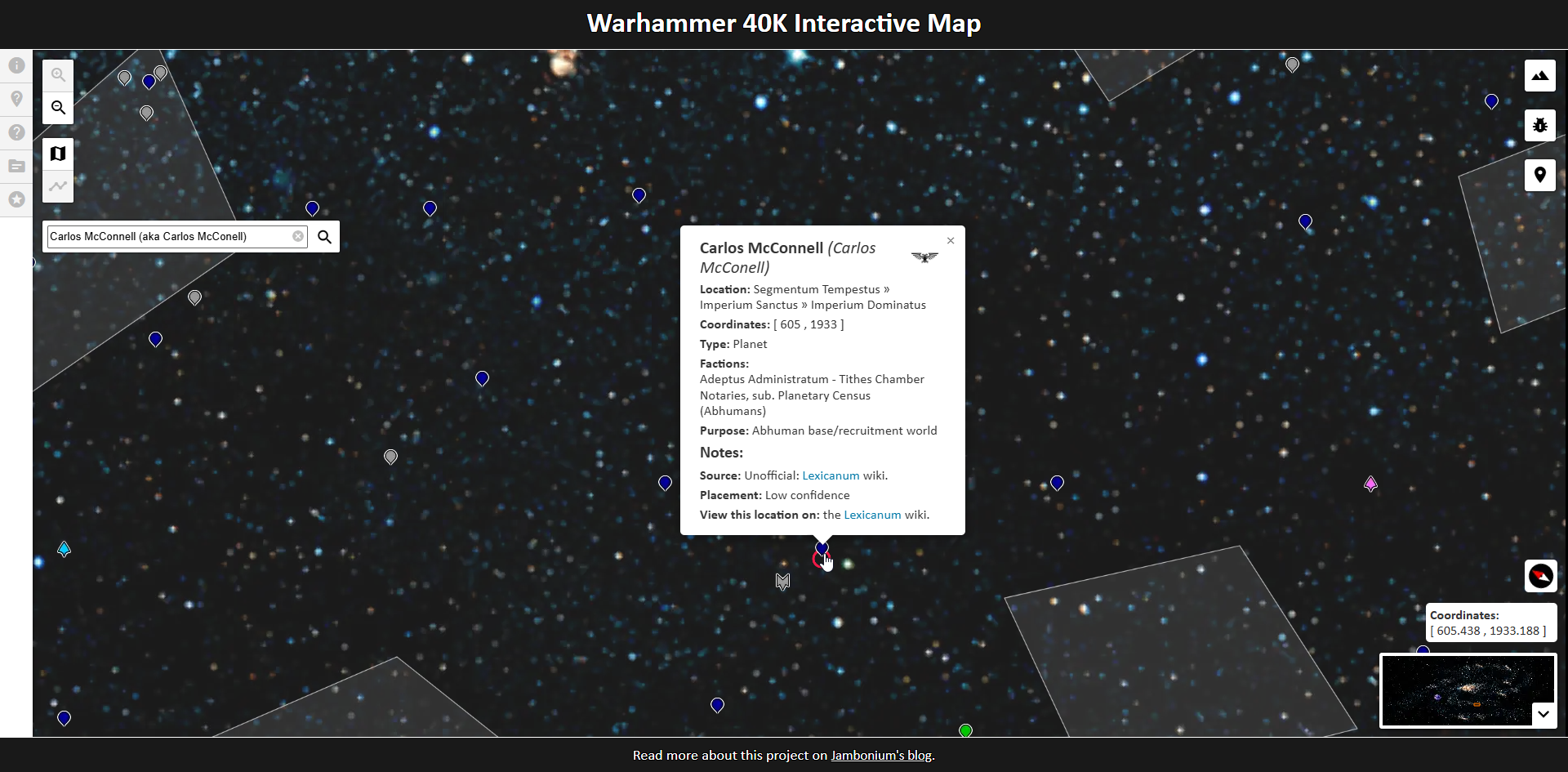Click the "Placement: Low confidence" text
1568x772 pixels.
click(x=774, y=495)
